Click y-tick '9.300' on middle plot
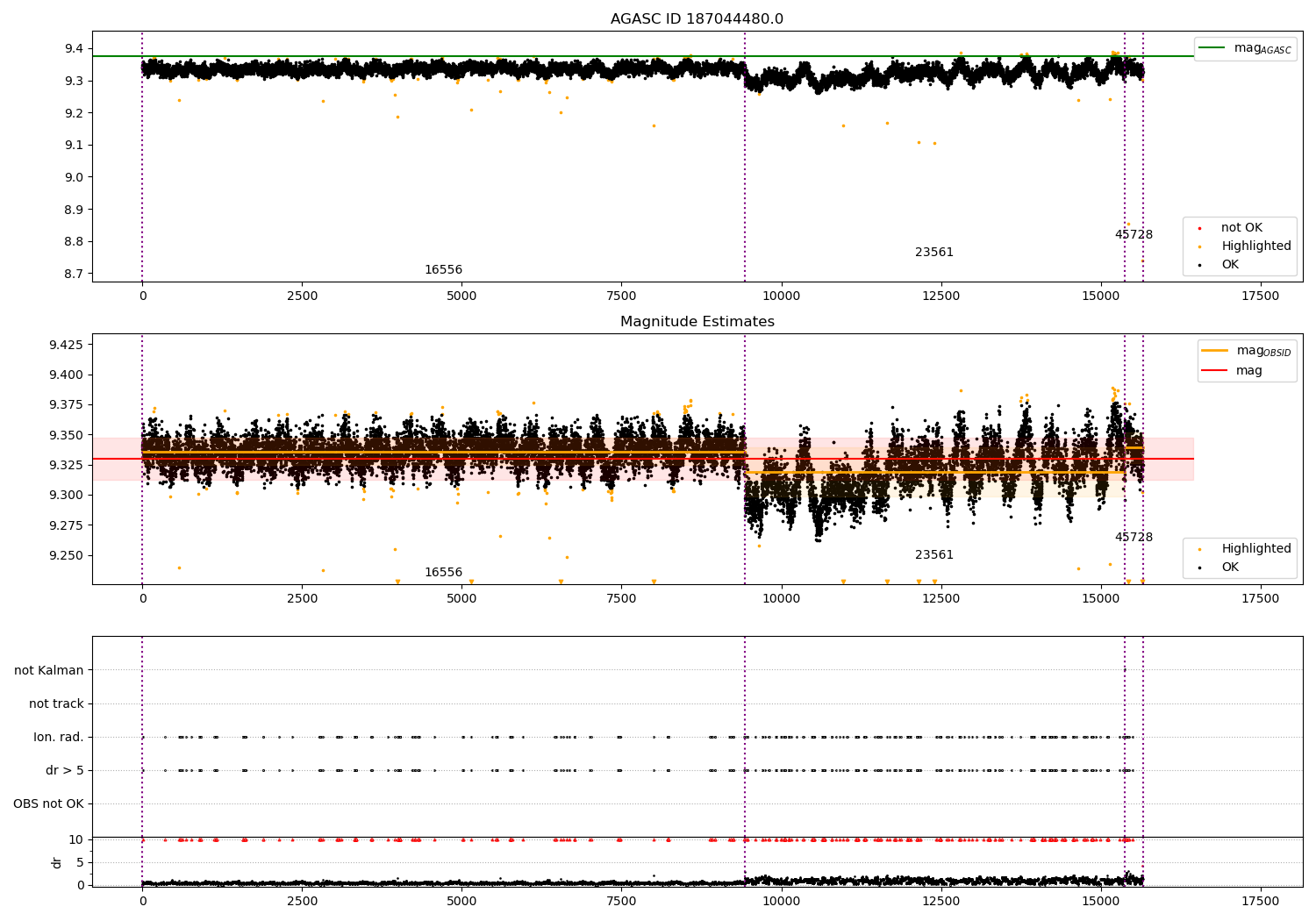This screenshot has width=1316, height=921. 67,496
